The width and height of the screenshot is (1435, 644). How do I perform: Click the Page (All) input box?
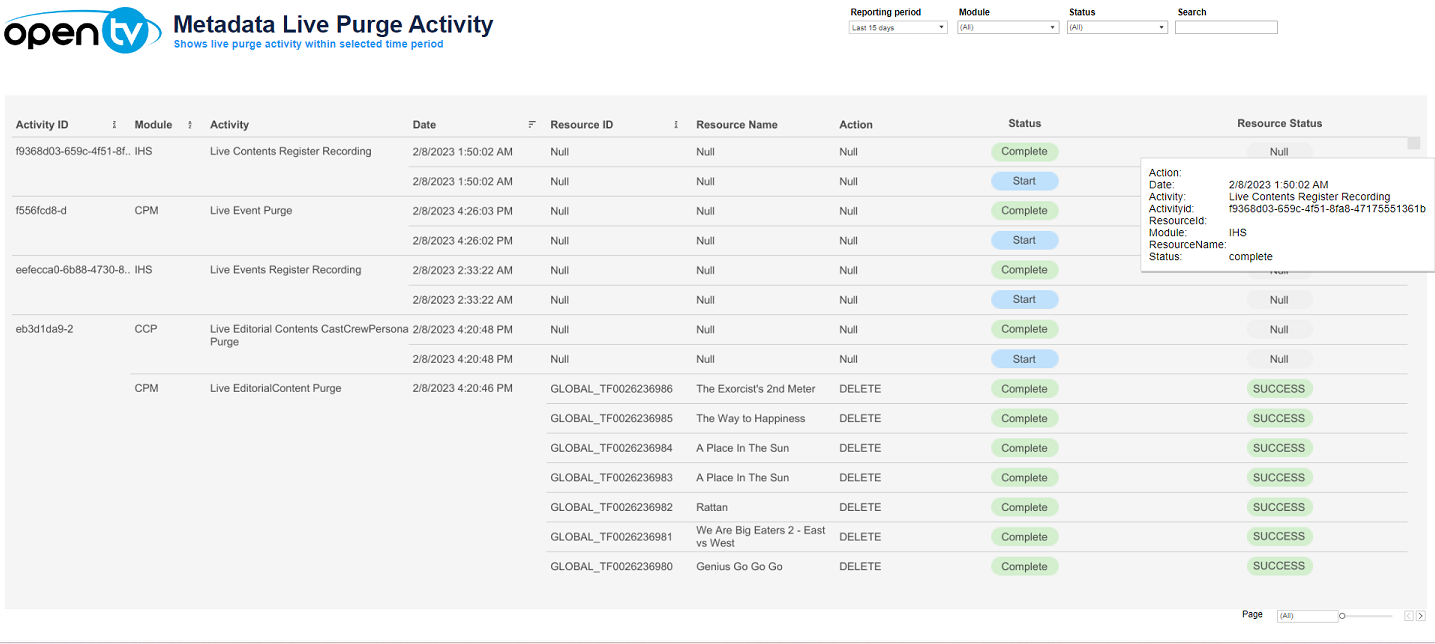tap(1306, 616)
